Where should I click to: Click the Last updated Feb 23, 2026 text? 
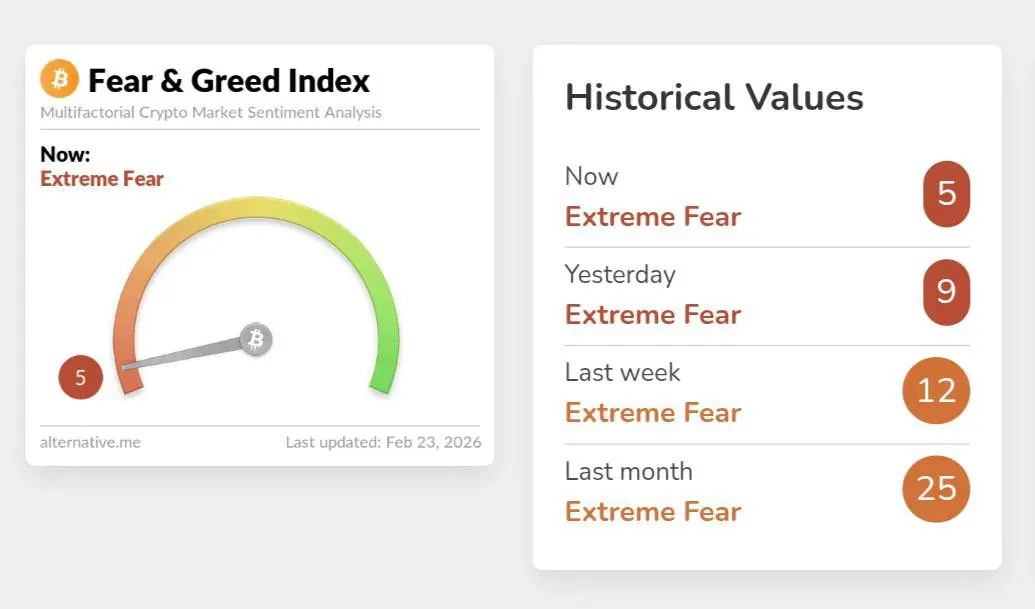click(384, 442)
